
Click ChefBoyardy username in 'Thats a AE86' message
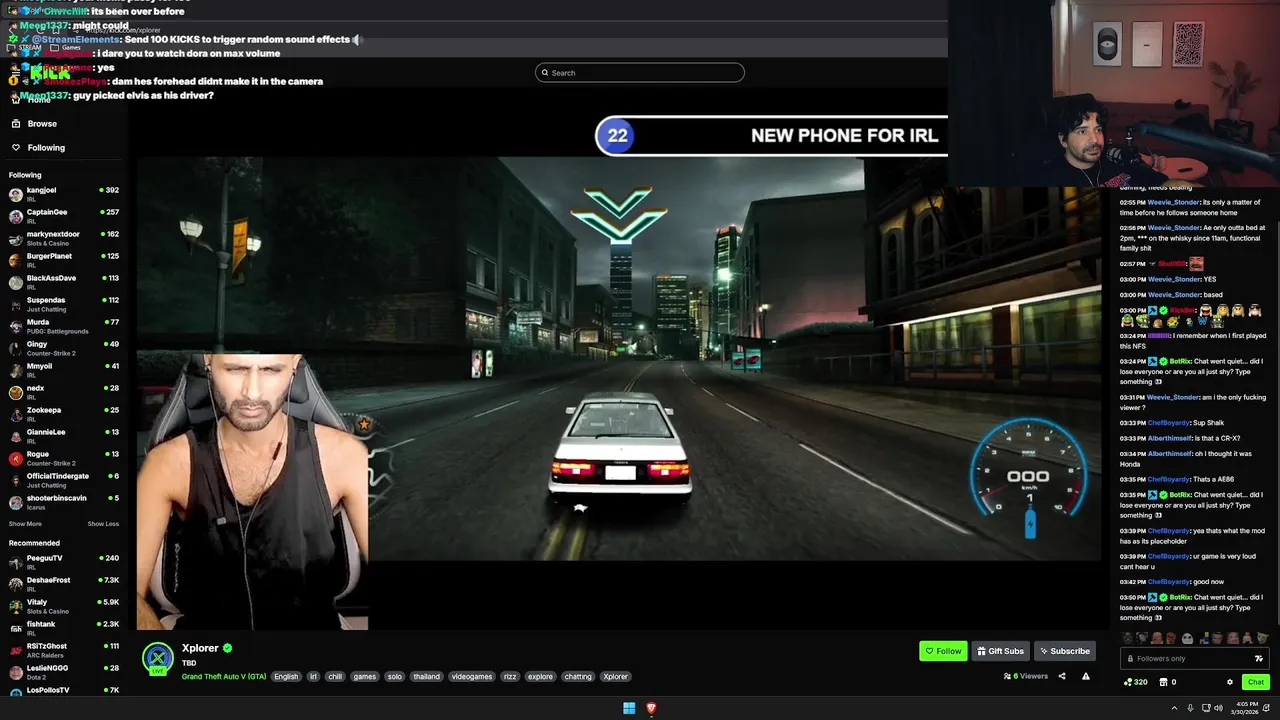pyautogui.click(x=1169, y=479)
